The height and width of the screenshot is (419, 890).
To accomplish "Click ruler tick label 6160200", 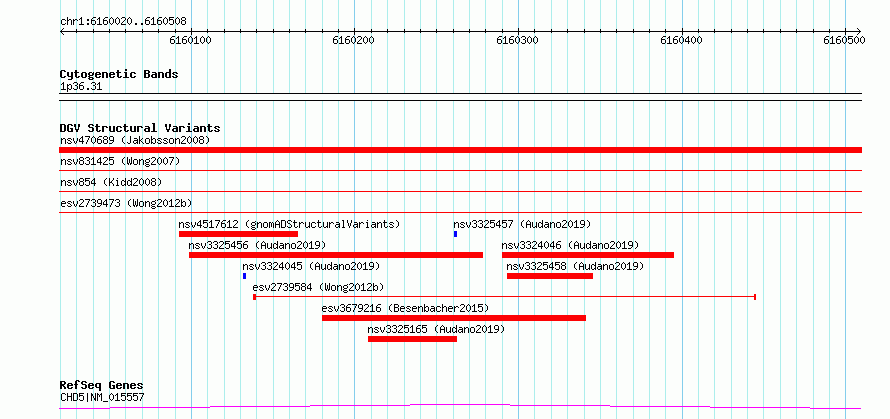I will pyautogui.click(x=354, y=40).
